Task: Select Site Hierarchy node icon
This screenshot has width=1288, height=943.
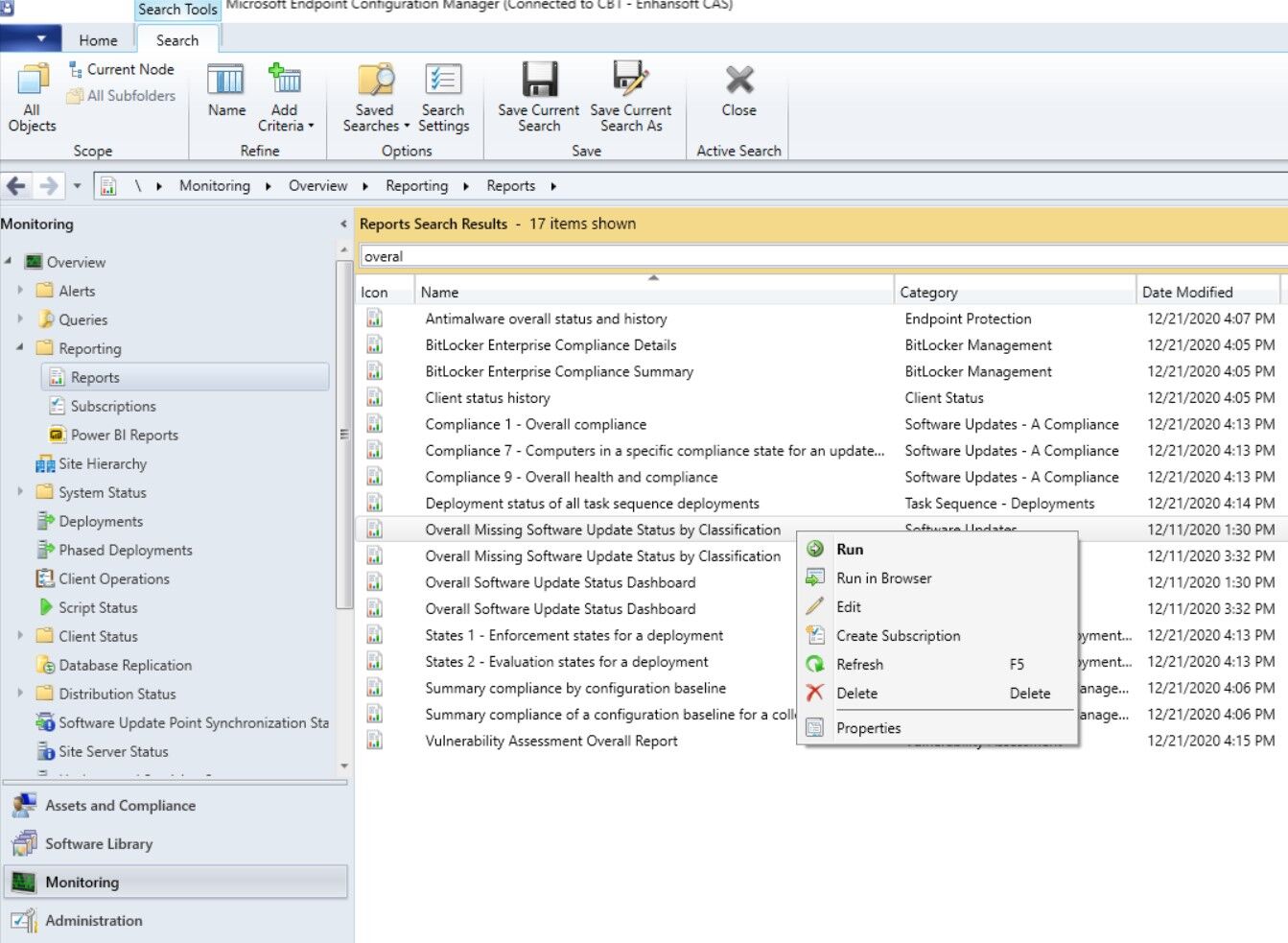Action: (45, 463)
